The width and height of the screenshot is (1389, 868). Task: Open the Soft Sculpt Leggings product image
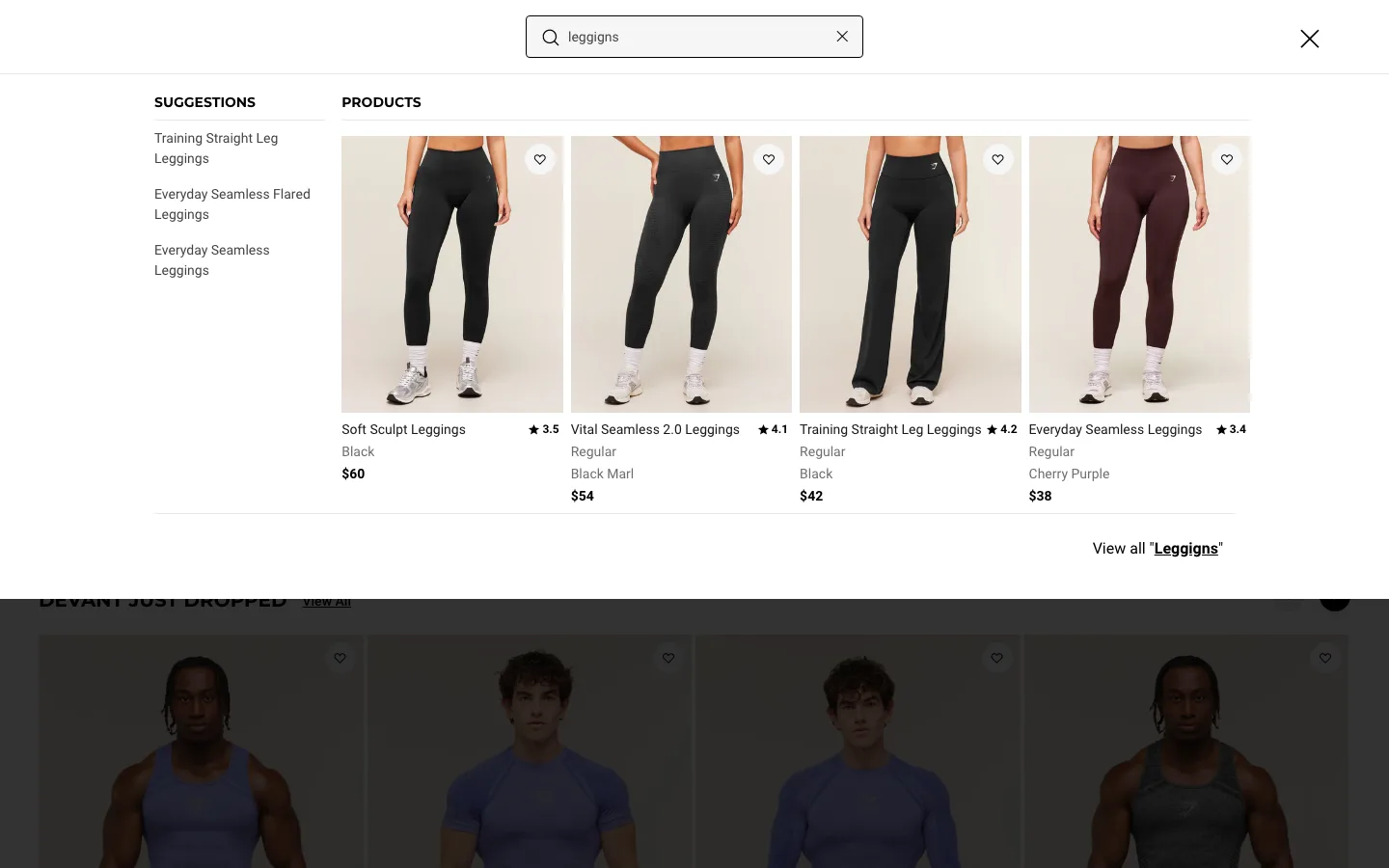452,274
